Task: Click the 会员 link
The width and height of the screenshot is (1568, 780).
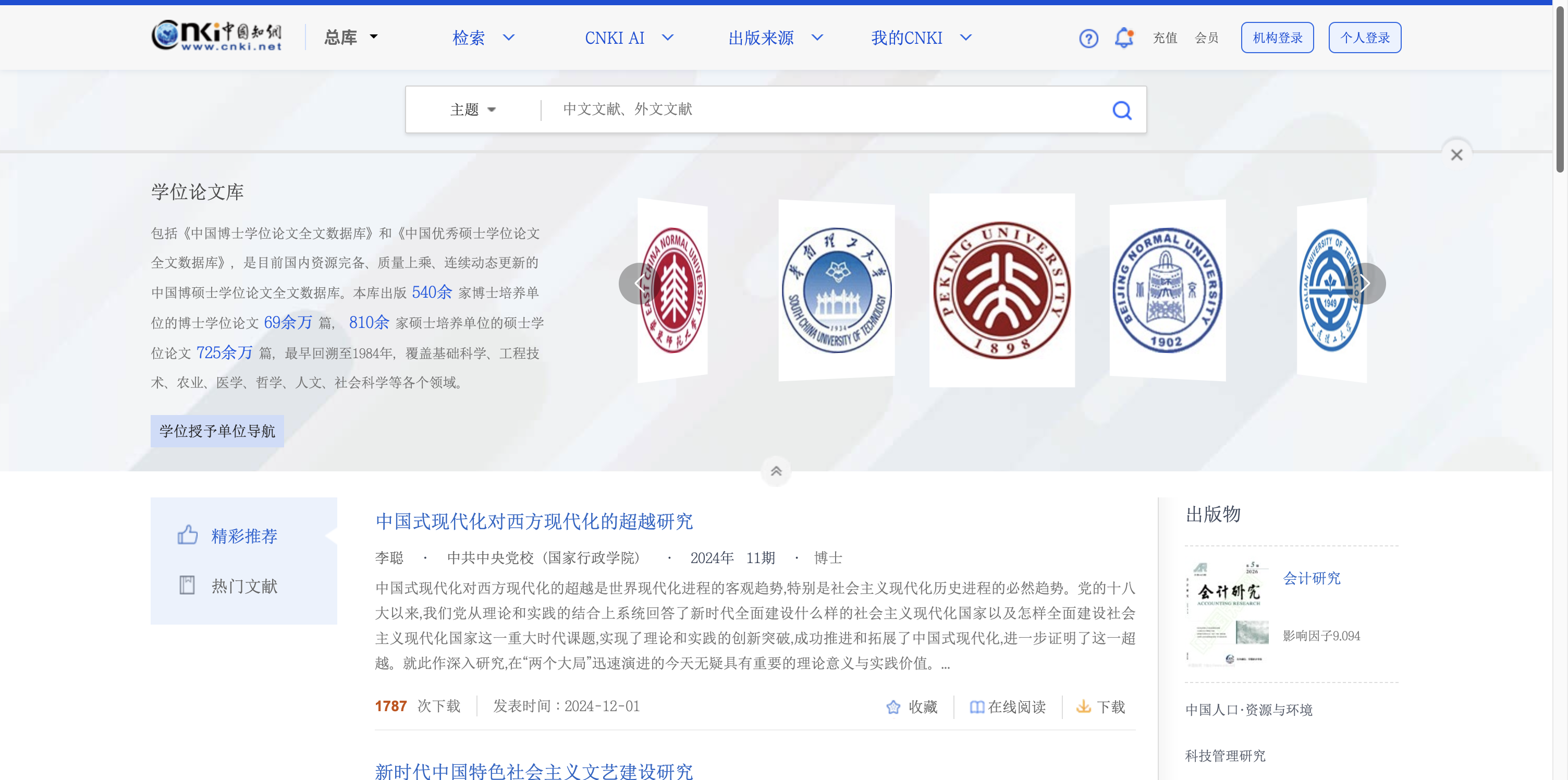Action: [1206, 38]
